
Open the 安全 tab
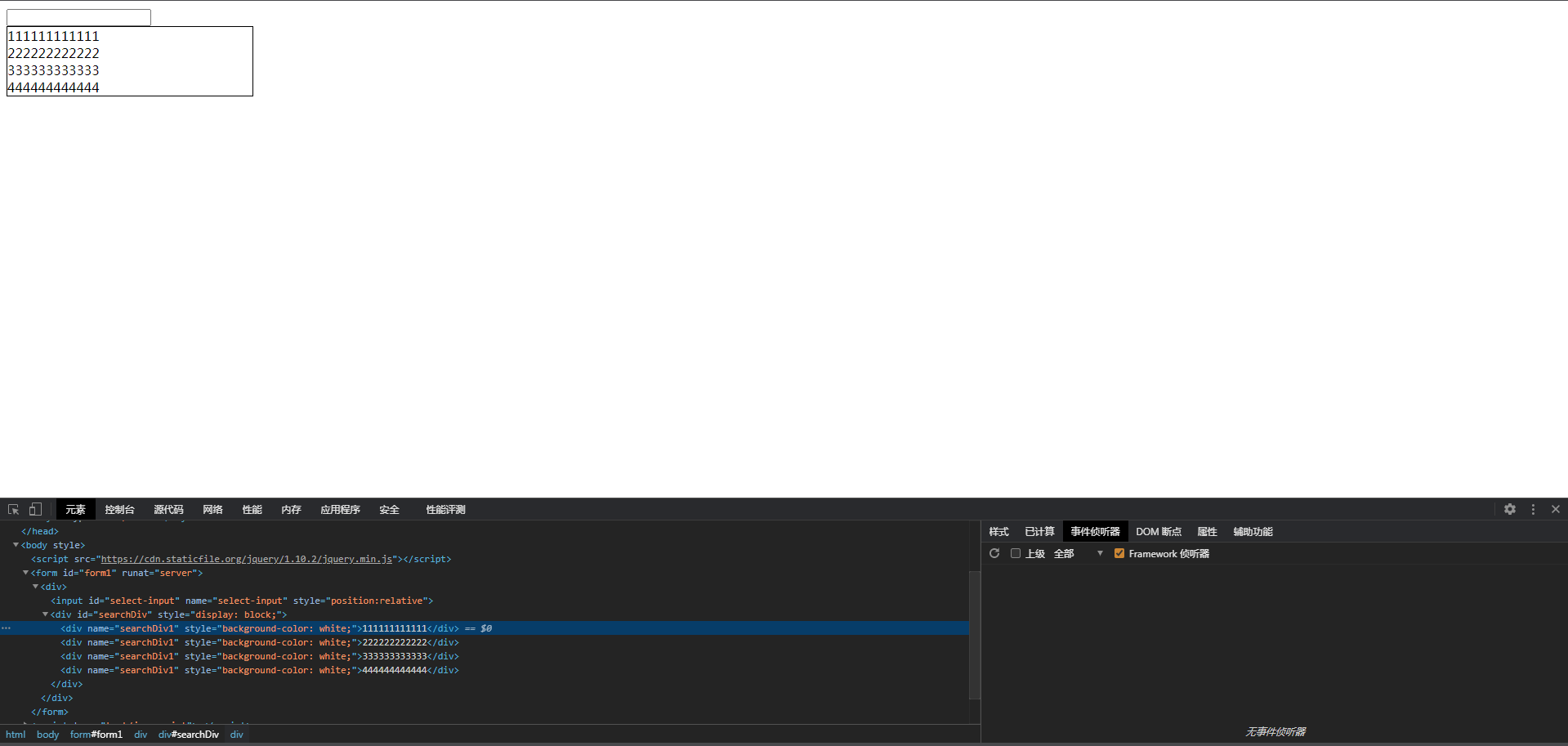(389, 509)
